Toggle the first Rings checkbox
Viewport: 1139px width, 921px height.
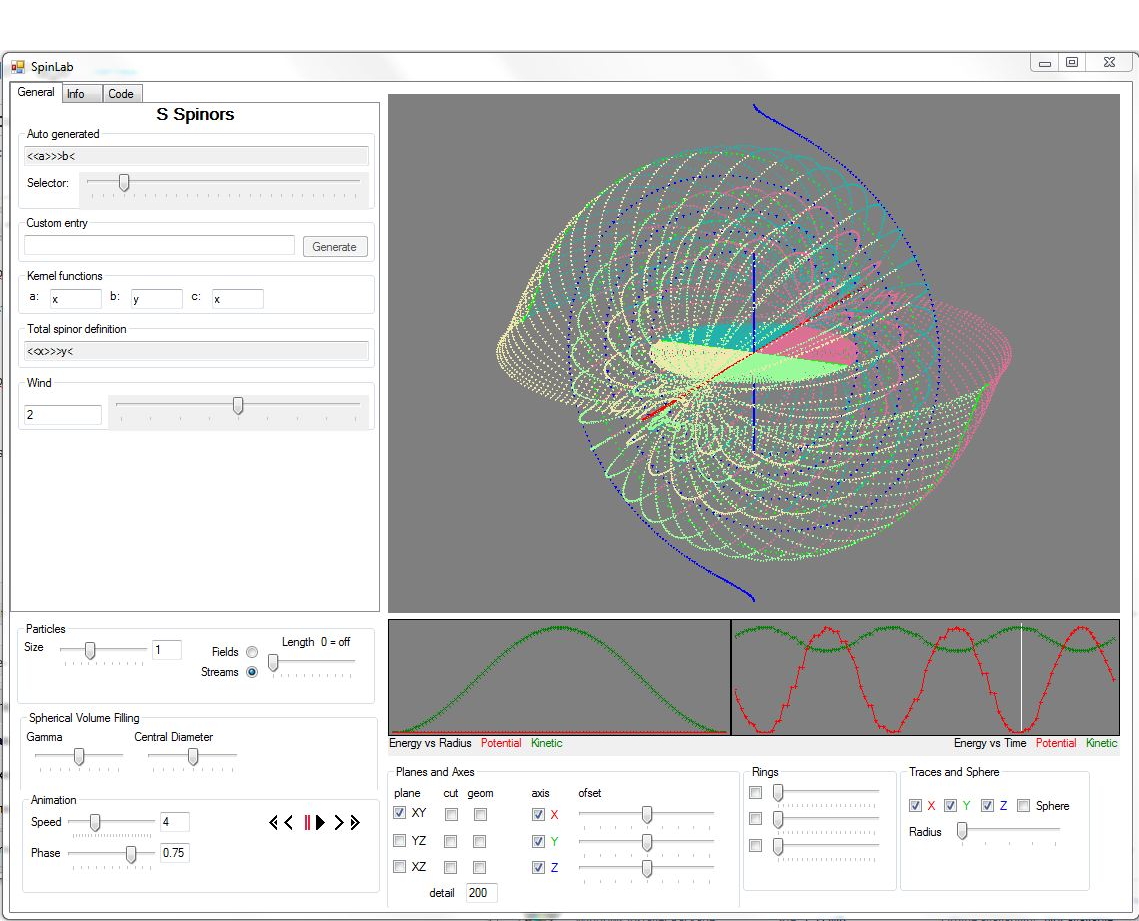755,793
